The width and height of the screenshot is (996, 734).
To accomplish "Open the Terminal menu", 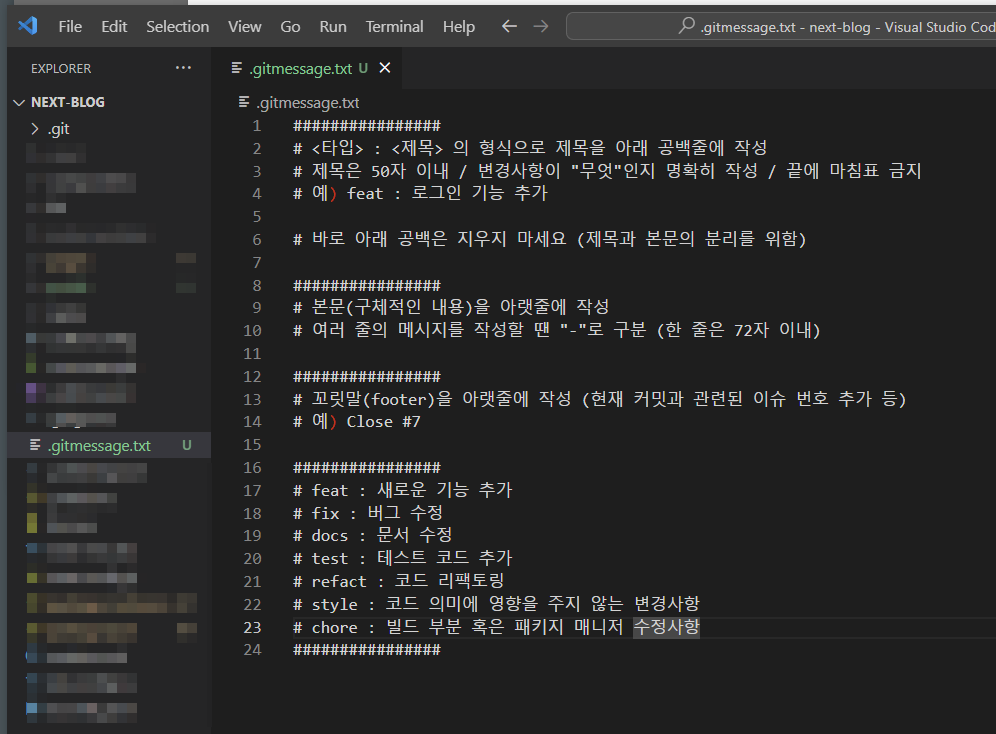I will coord(394,26).
